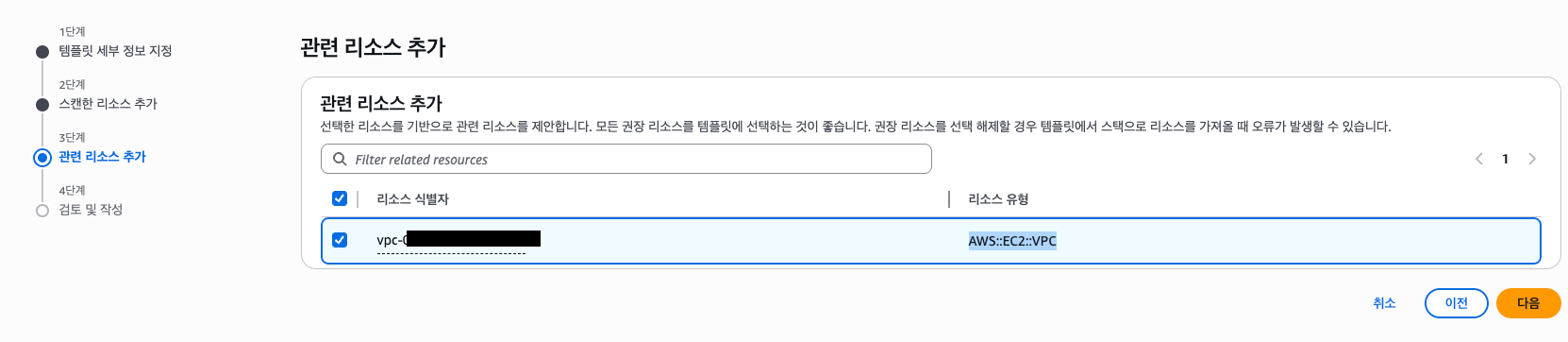Open step 템플릿 세부 정보 지정
The width and height of the screenshot is (1568, 342).
115,51
